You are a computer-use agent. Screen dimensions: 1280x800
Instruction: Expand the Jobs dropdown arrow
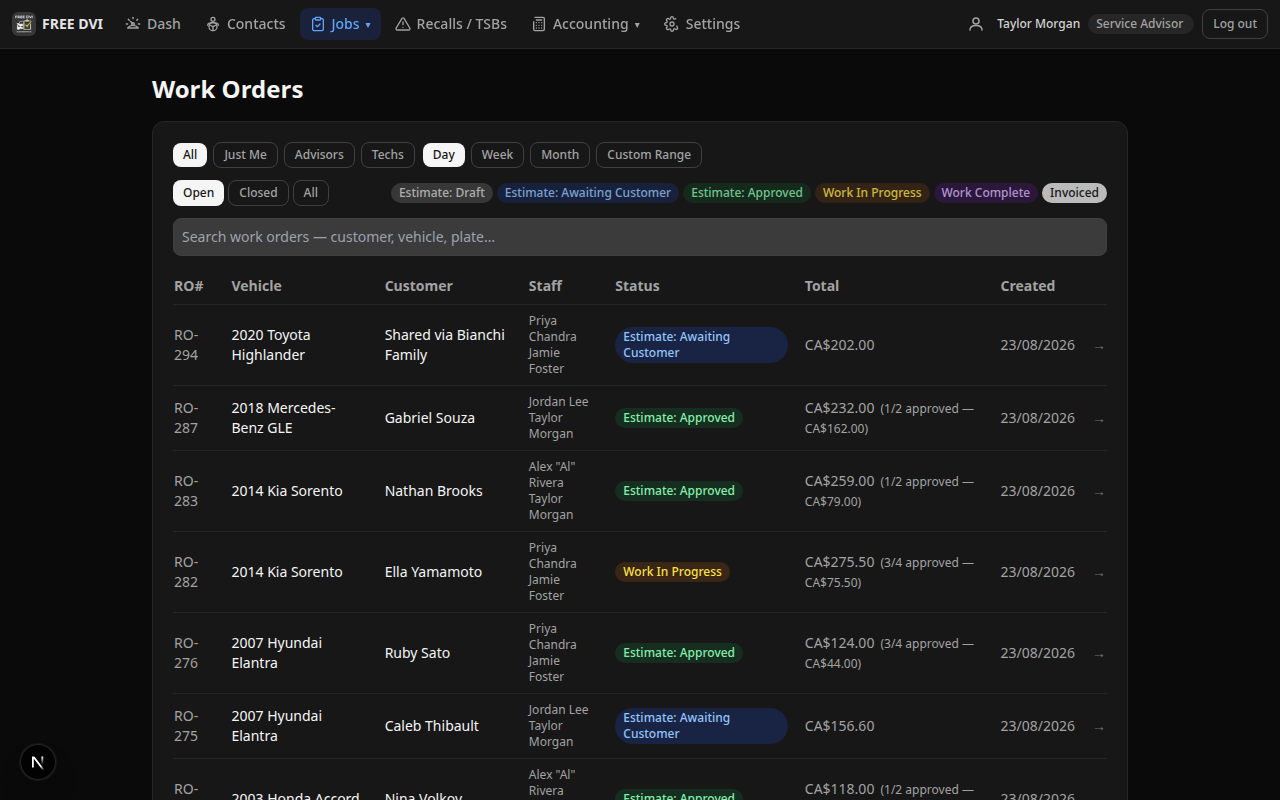click(368, 25)
